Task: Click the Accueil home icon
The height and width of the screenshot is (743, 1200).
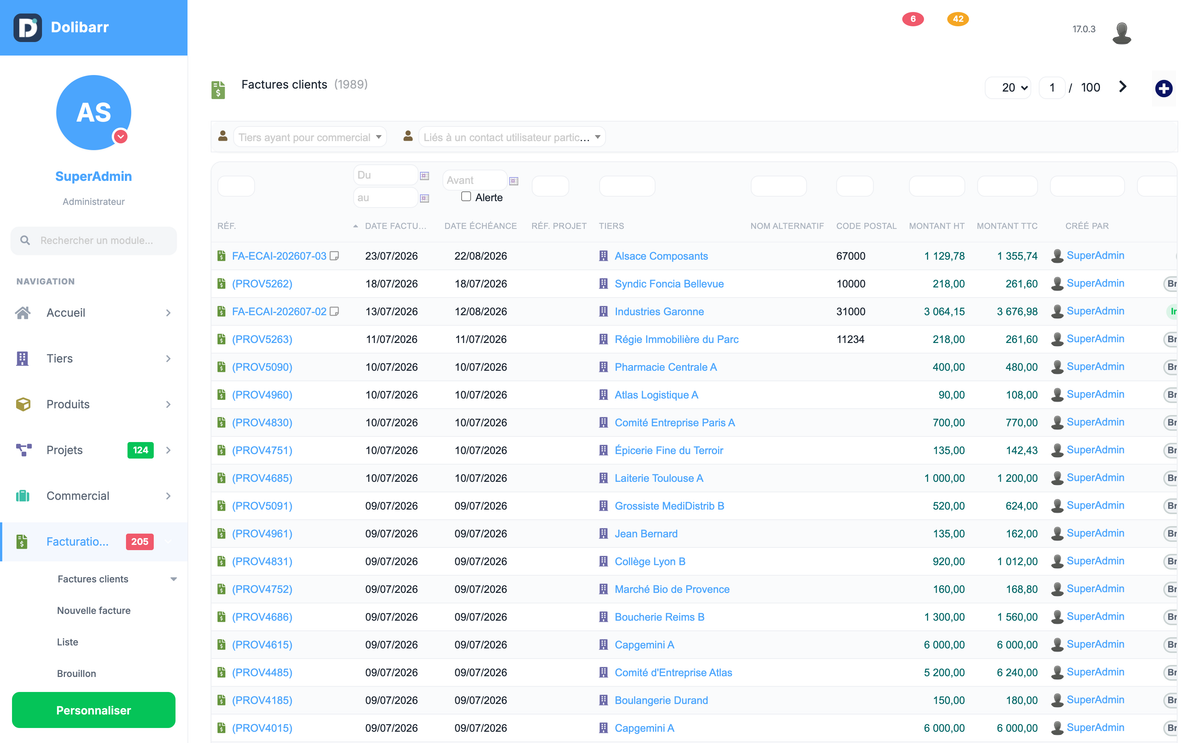Action: pyautogui.click(x=23, y=313)
